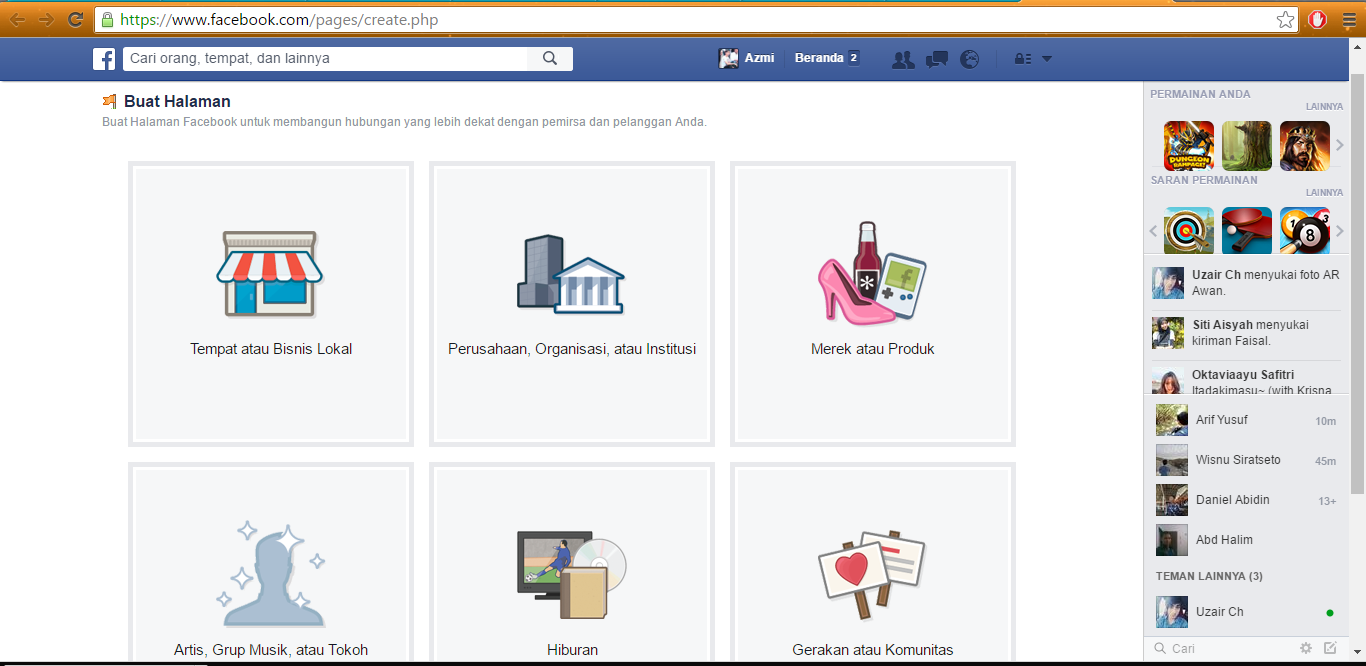
Task: Open Dungeon Rampage game icon
Action: click(1189, 146)
